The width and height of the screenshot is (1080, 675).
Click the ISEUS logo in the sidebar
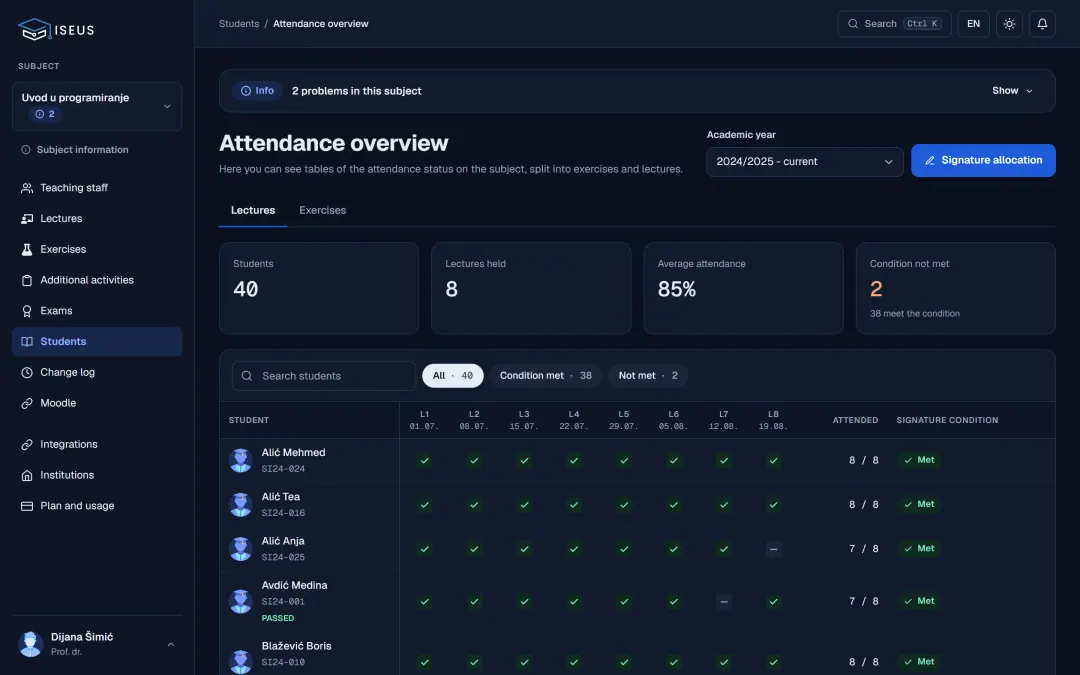(x=56, y=30)
